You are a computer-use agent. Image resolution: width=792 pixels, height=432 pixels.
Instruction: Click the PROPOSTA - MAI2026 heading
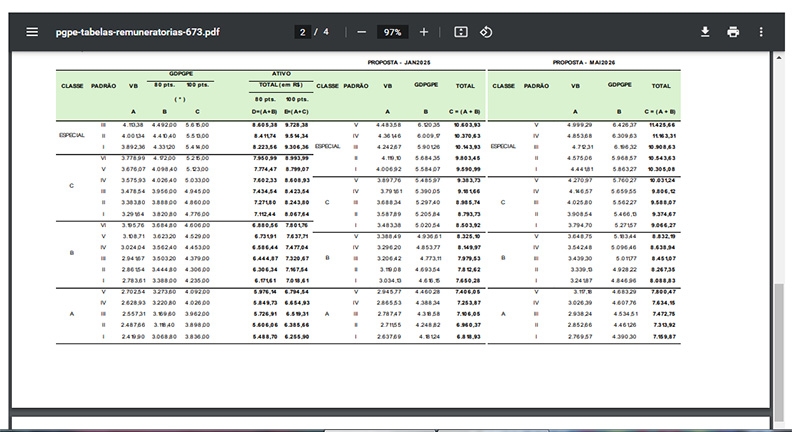click(582, 62)
